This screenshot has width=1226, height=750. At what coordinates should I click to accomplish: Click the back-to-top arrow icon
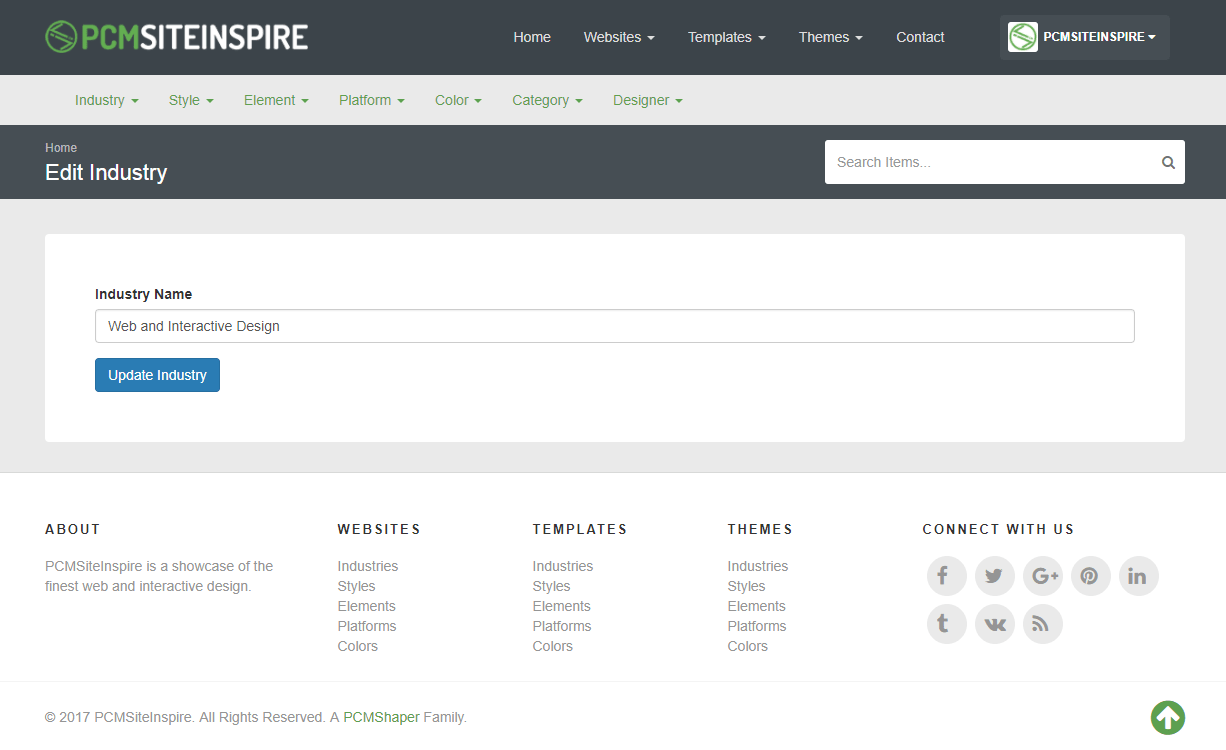point(1167,717)
